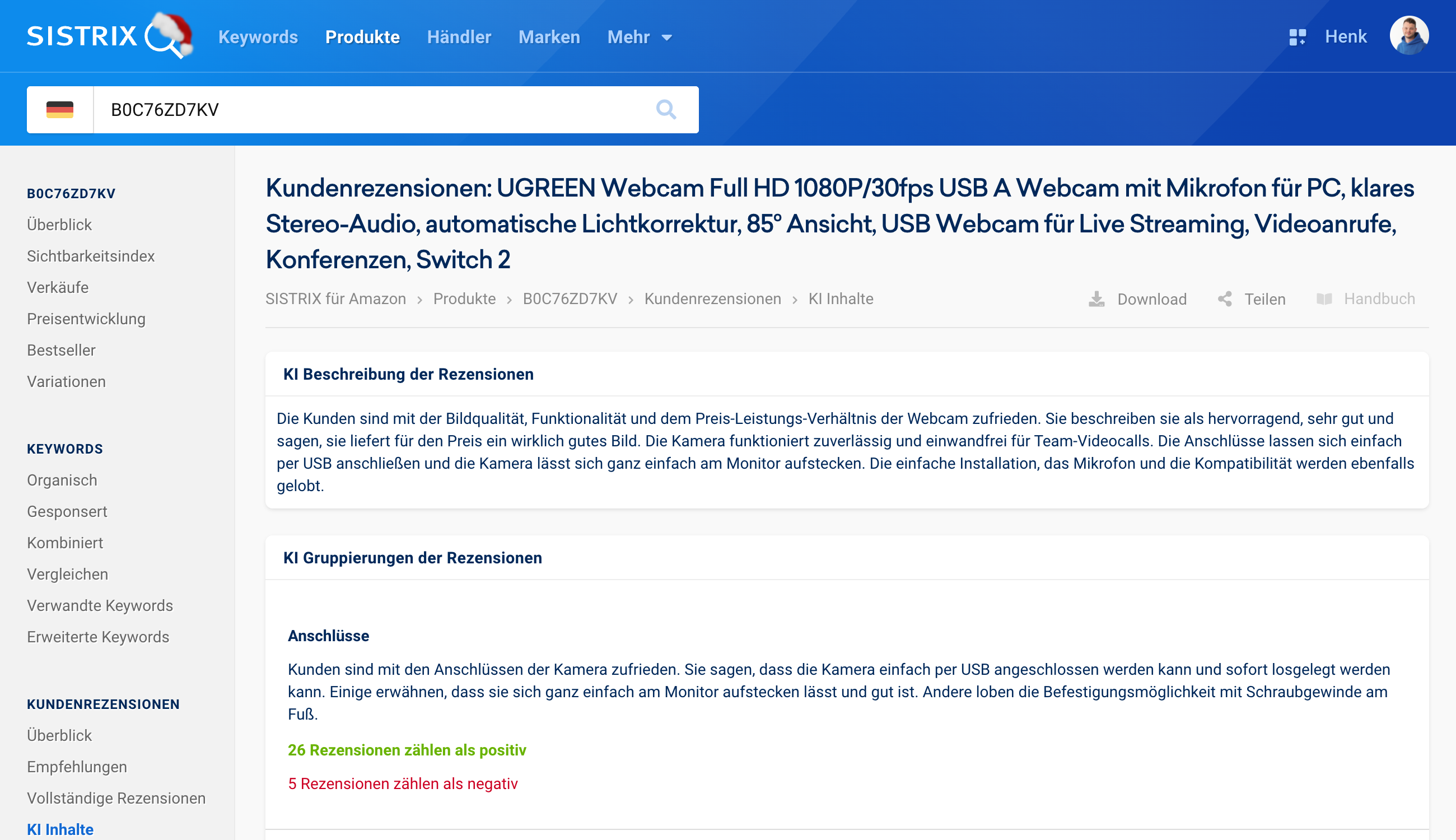View the 26 positive Rezensionen link
Viewport: 1456px width, 840px height.
tap(407, 750)
